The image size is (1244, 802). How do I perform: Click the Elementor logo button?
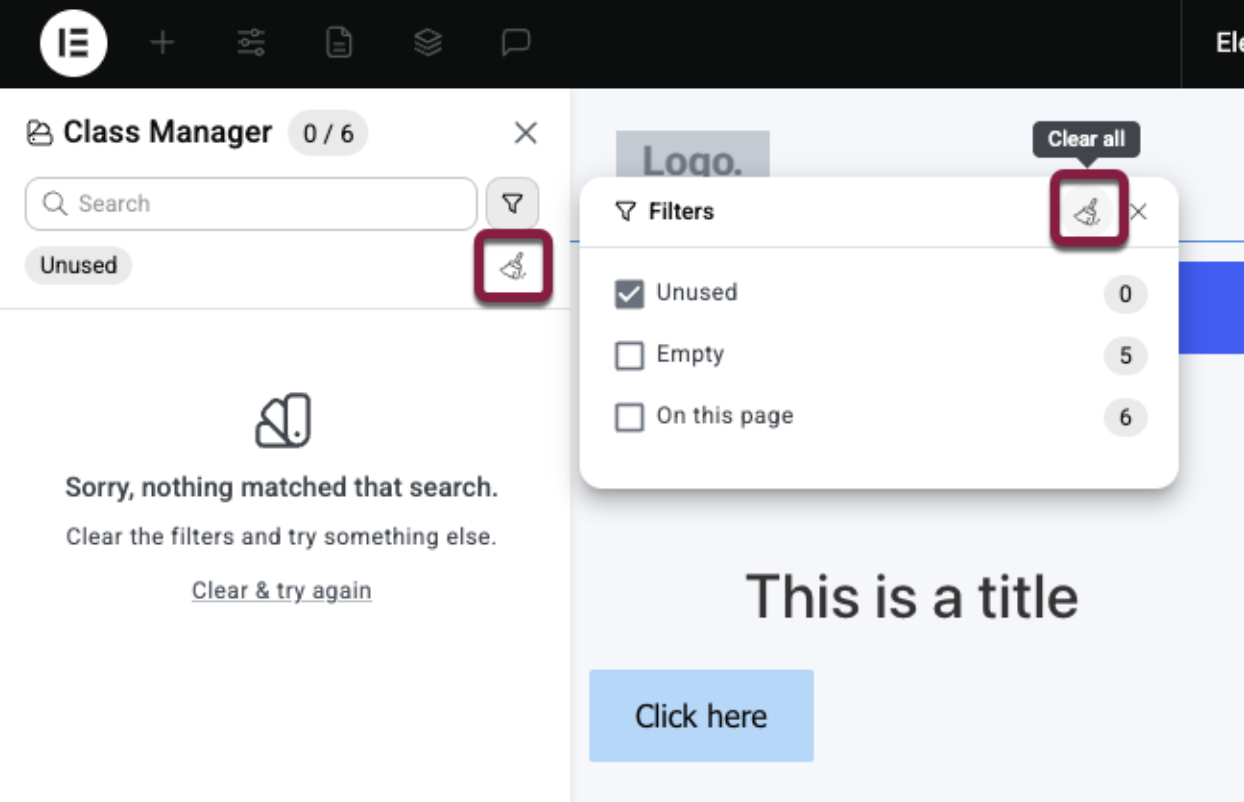pyautogui.click(x=73, y=43)
